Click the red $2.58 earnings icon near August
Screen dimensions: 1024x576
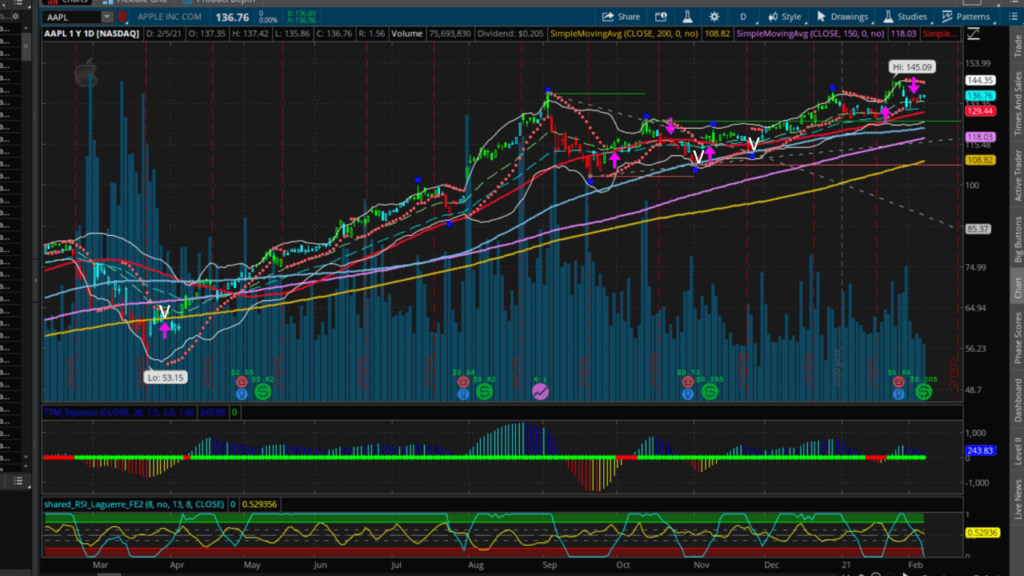tap(463, 382)
